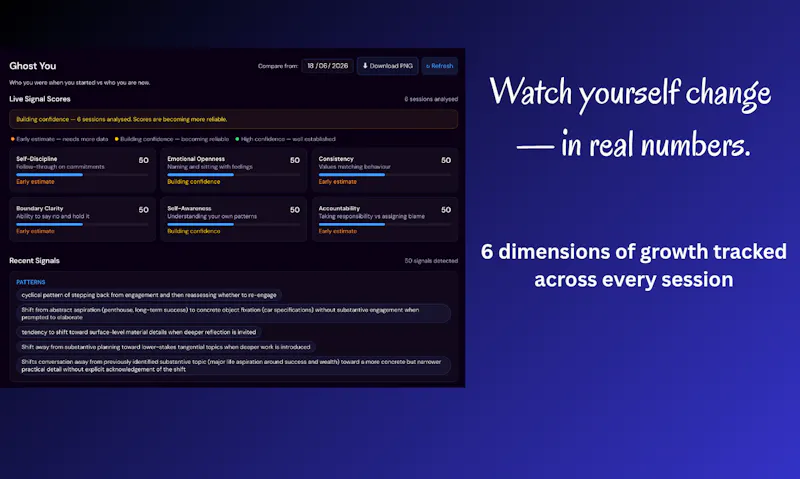This screenshot has width=800, height=479.
Task: Click the Accountability progress bar
Action: [385, 224]
